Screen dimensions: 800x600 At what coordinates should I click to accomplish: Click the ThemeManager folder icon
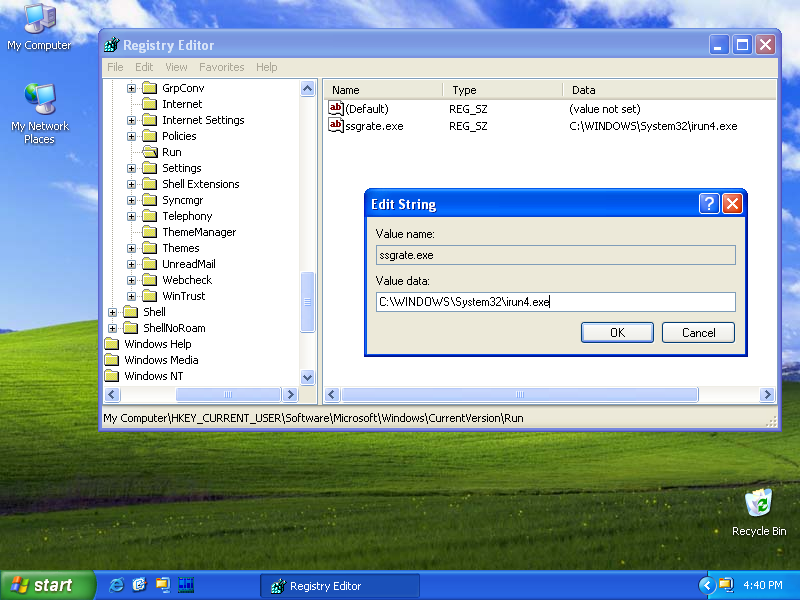(x=149, y=232)
